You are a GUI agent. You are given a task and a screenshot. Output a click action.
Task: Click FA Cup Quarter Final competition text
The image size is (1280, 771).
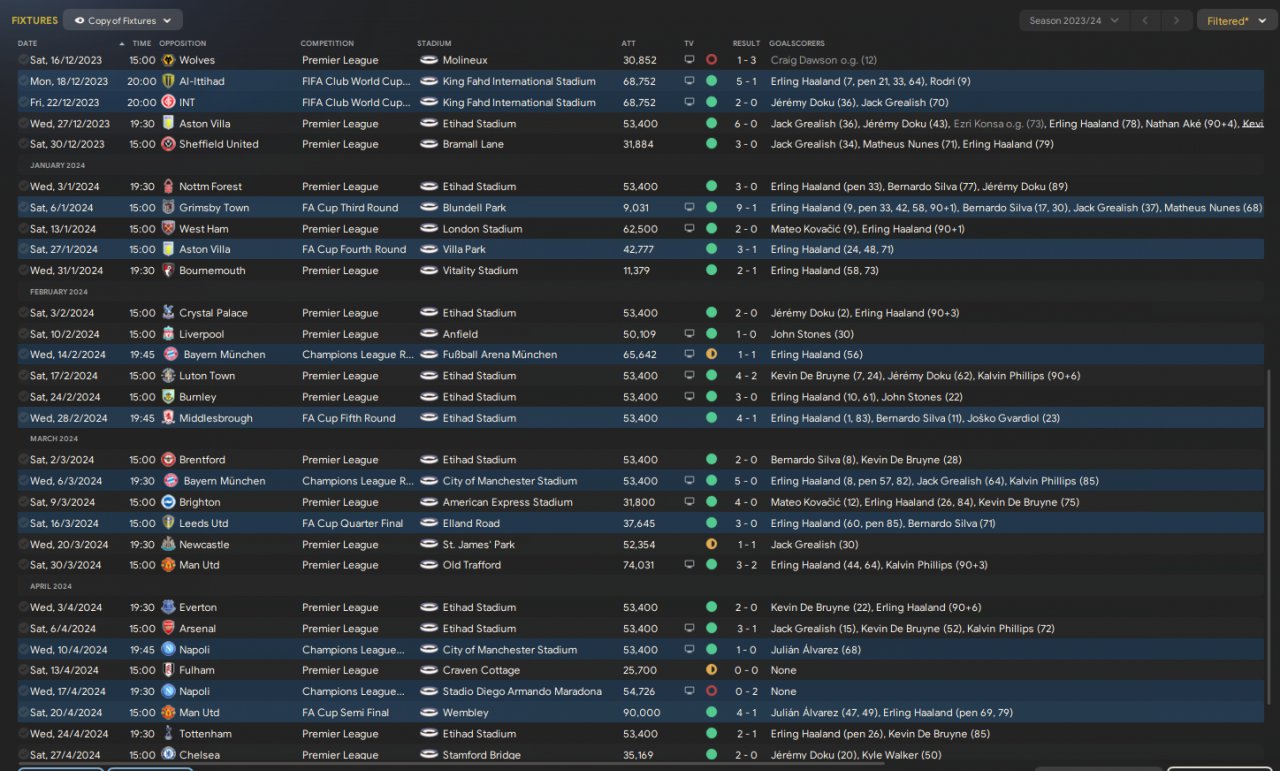pos(353,523)
